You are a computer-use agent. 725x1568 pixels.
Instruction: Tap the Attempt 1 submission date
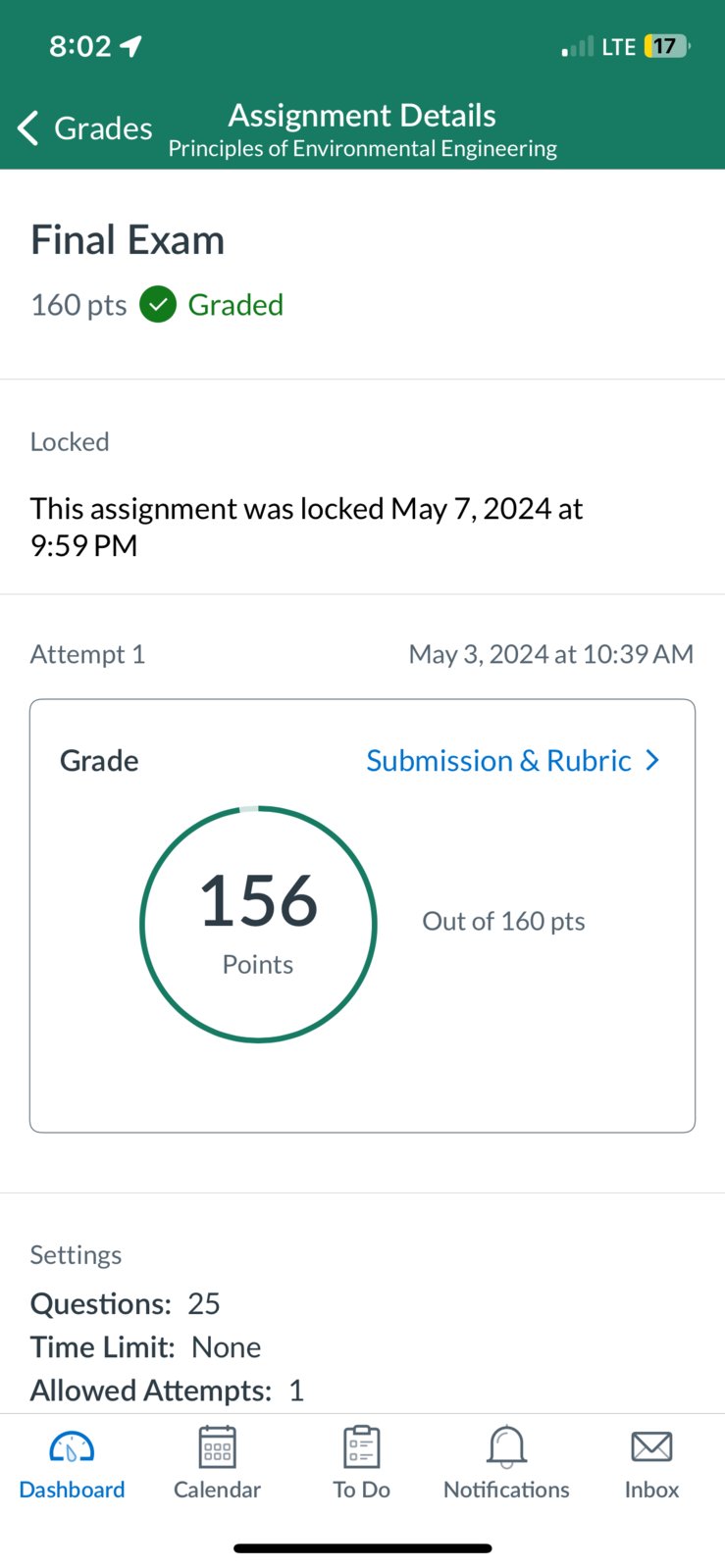(x=550, y=654)
